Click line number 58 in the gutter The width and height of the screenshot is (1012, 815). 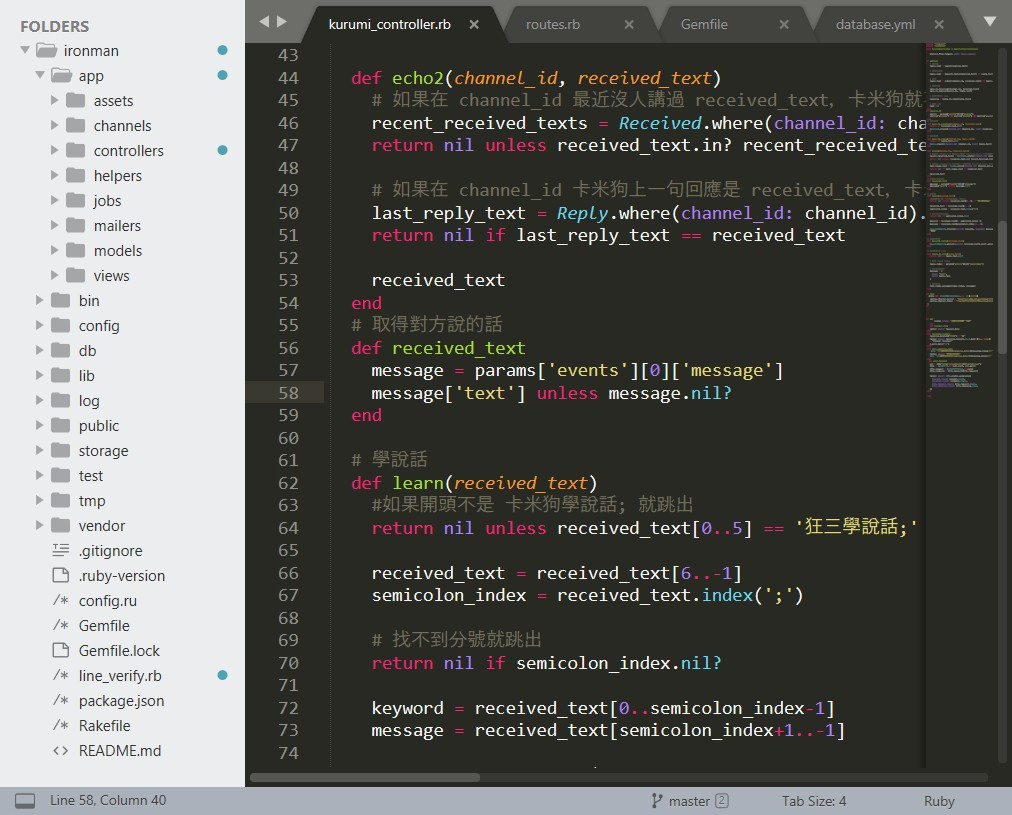pos(288,393)
